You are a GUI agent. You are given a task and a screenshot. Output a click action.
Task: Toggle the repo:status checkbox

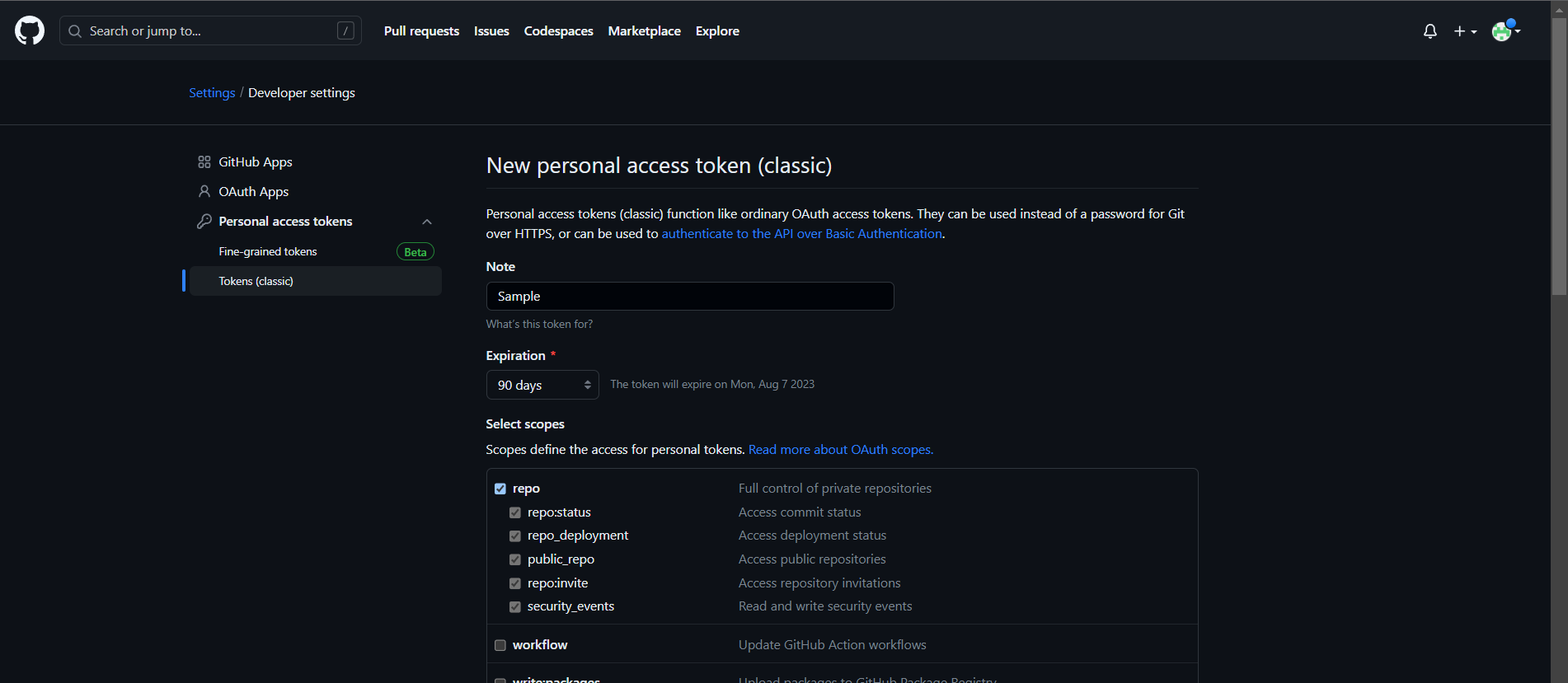coord(515,512)
